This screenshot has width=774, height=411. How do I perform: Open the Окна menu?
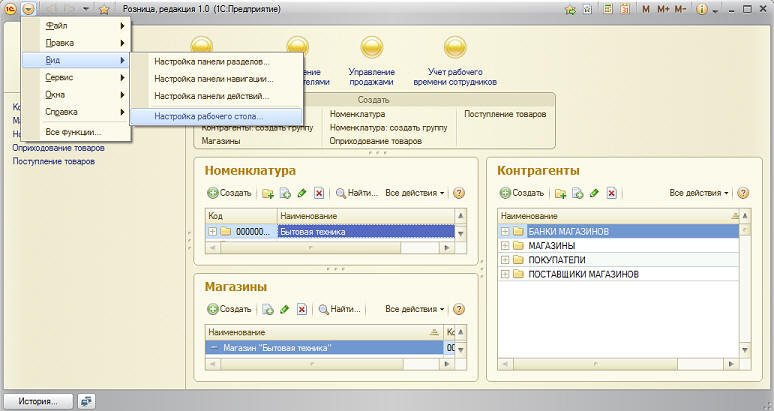click(77, 95)
